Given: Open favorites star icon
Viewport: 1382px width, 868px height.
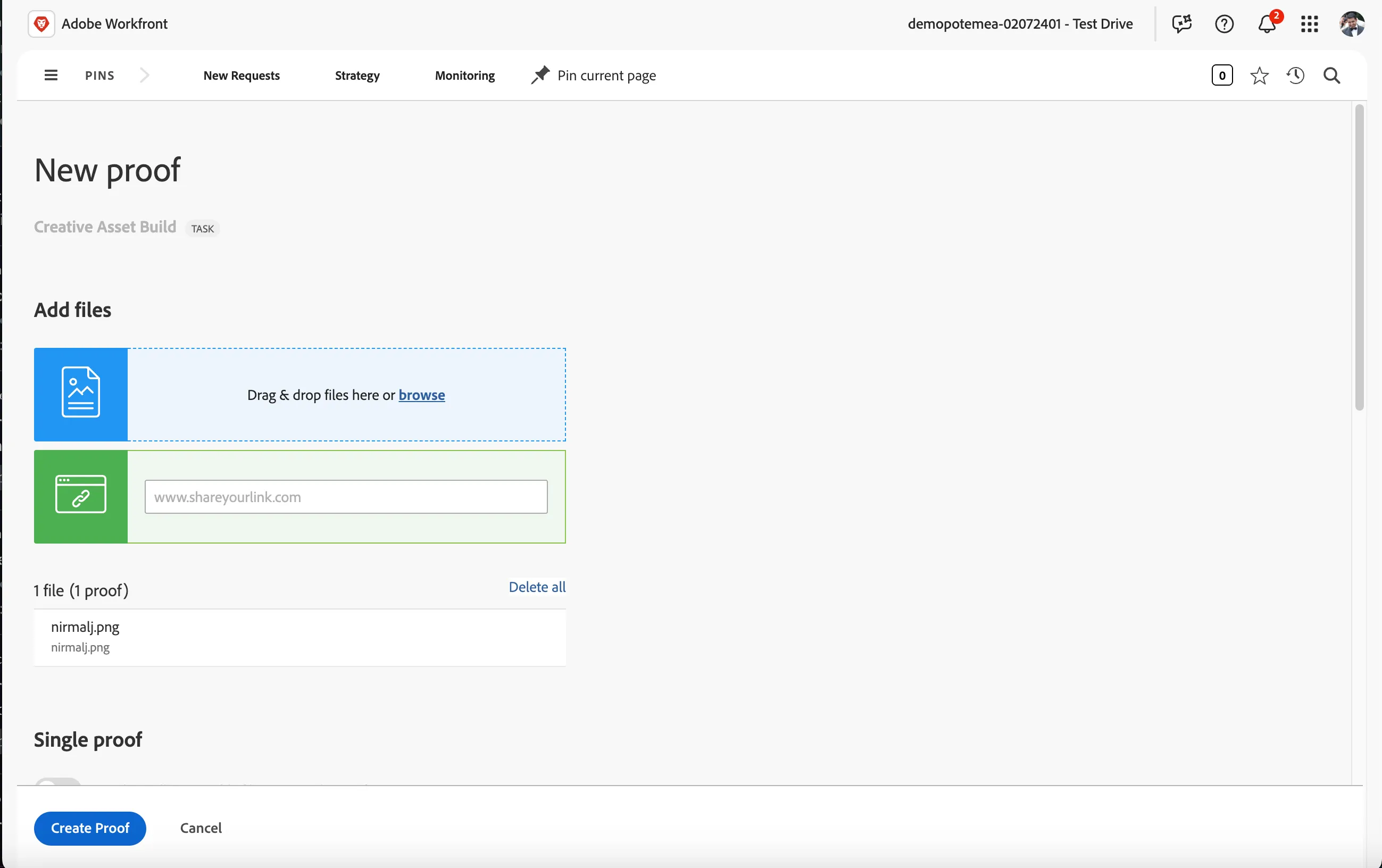Looking at the screenshot, I should point(1259,76).
